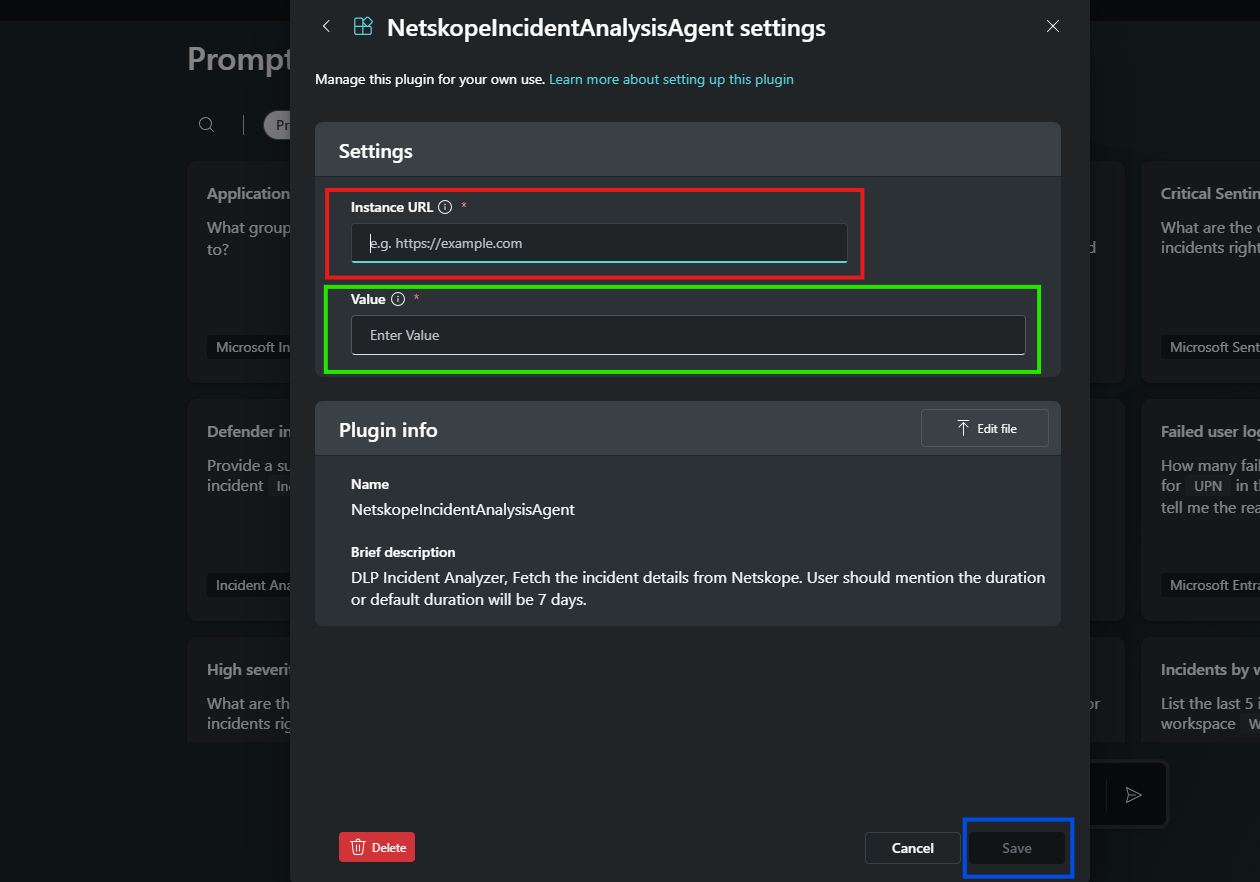Click the send arrow icon in prompt bar

coord(1133,795)
